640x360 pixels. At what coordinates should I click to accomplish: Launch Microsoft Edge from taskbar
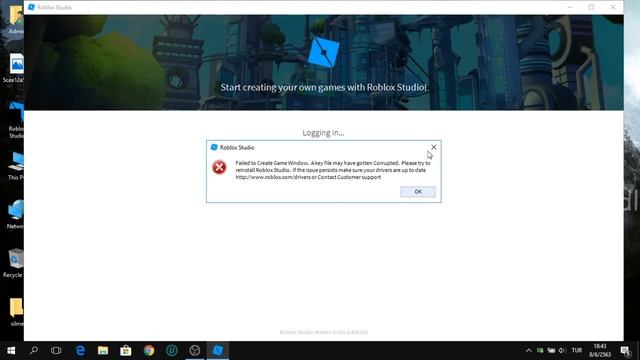click(80, 351)
